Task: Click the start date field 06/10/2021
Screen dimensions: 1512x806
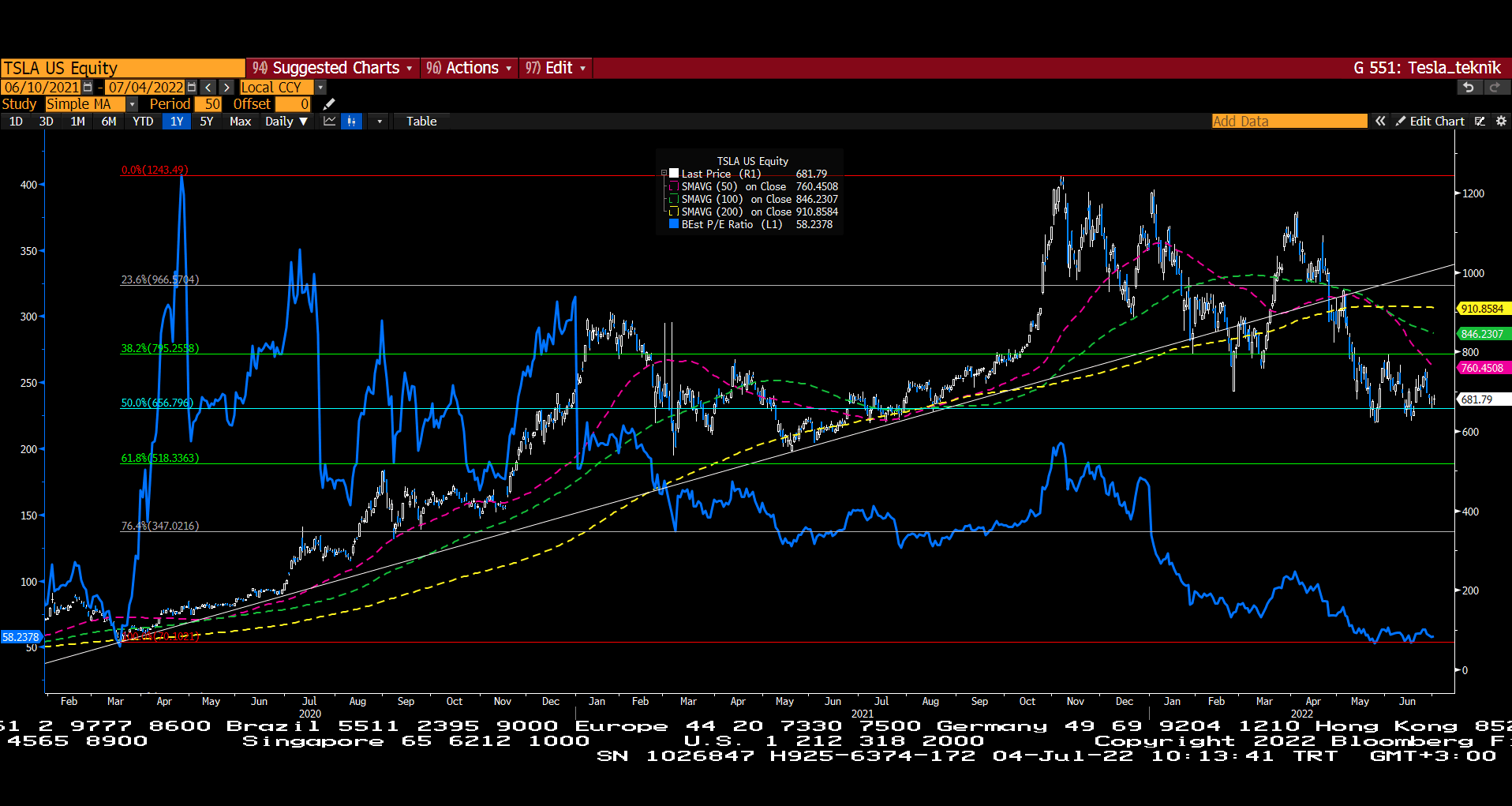Action: coord(41,88)
